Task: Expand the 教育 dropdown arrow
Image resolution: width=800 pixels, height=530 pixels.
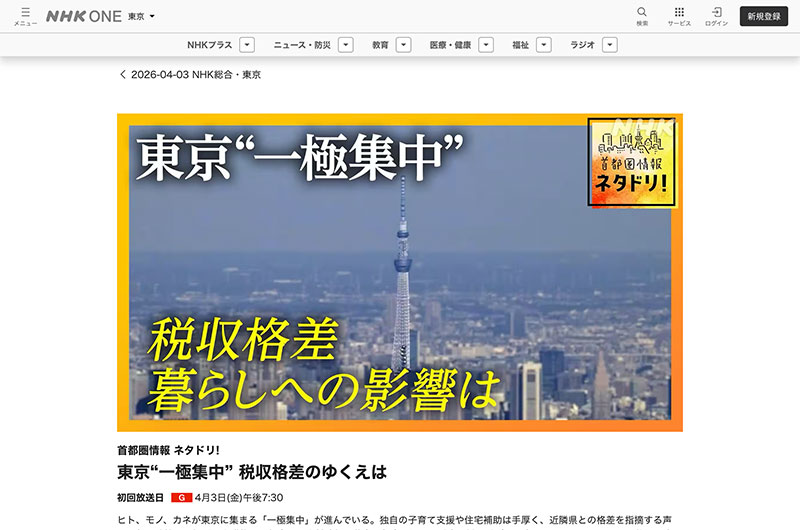Action: coord(404,45)
